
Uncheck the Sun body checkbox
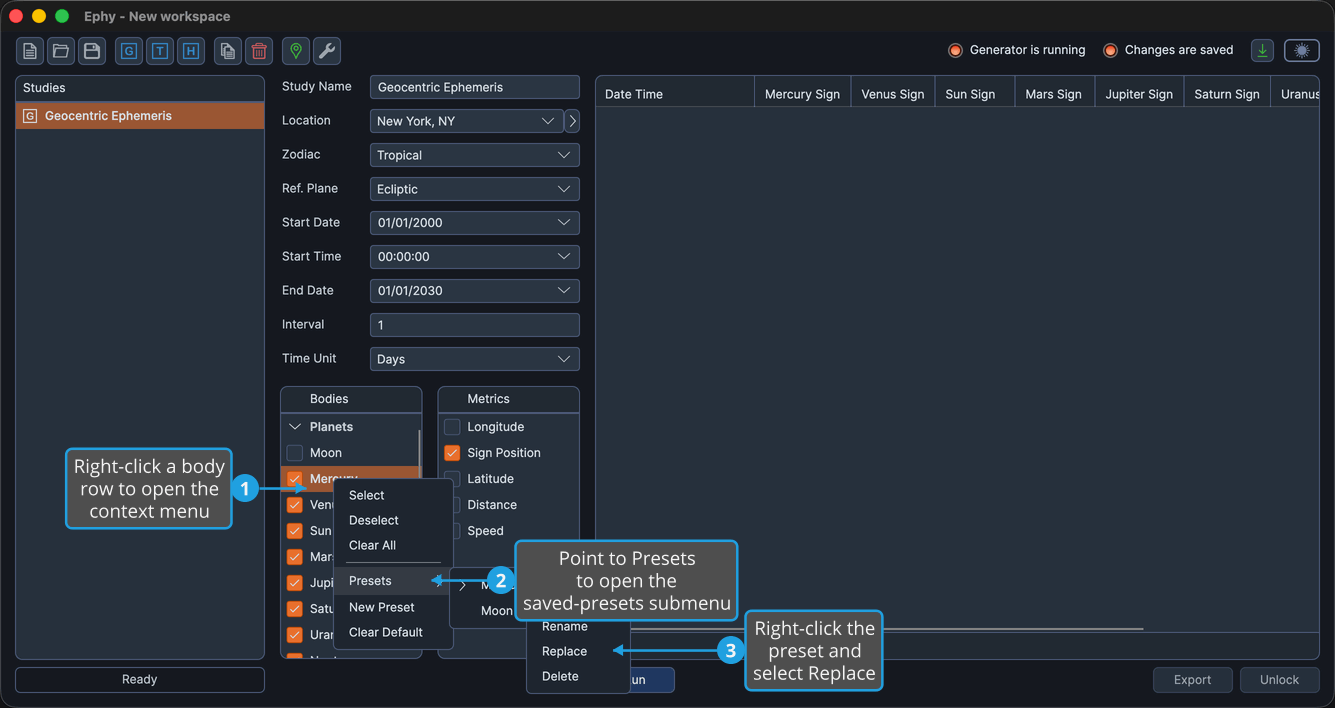point(295,531)
